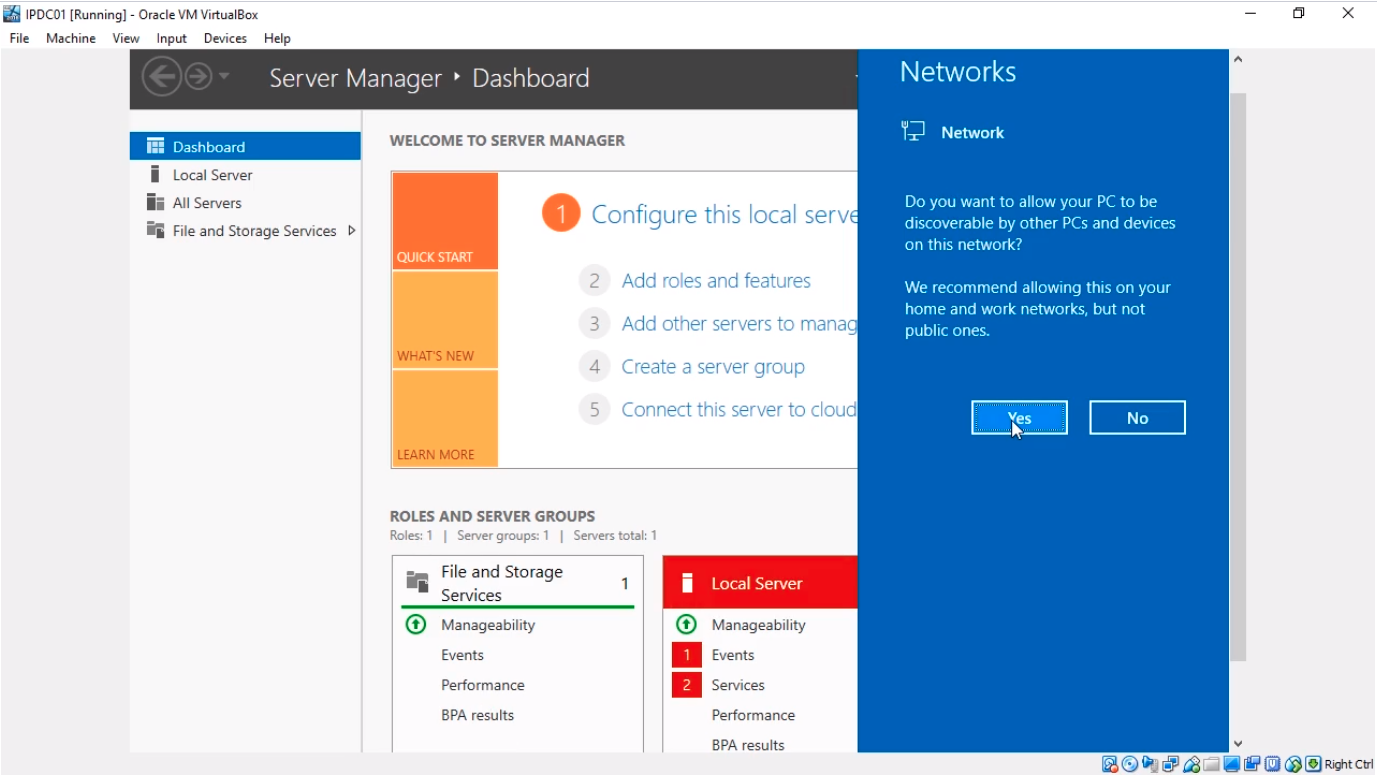This screenshot has height=777, width=1377.
Task: Click the audio status icon
Action: coord(1150,764)
